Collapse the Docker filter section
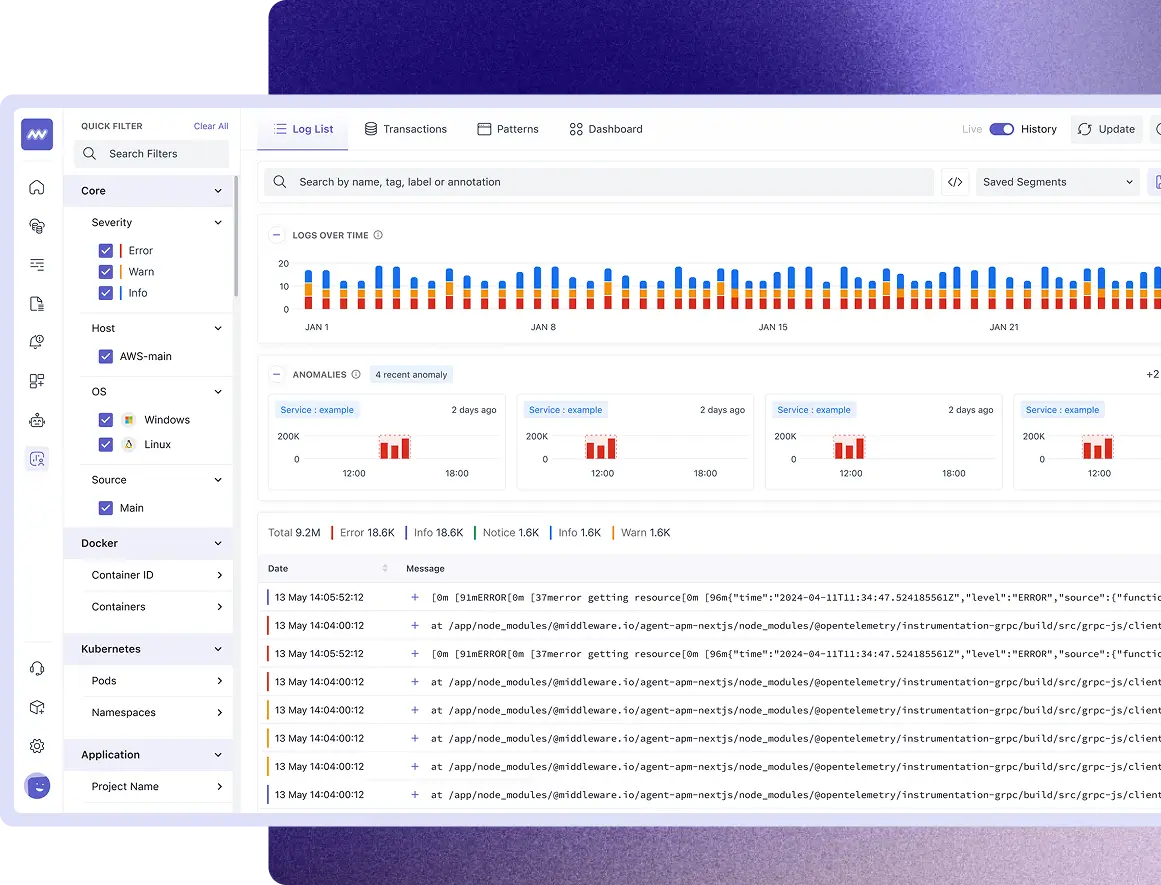 coord(218,544)
